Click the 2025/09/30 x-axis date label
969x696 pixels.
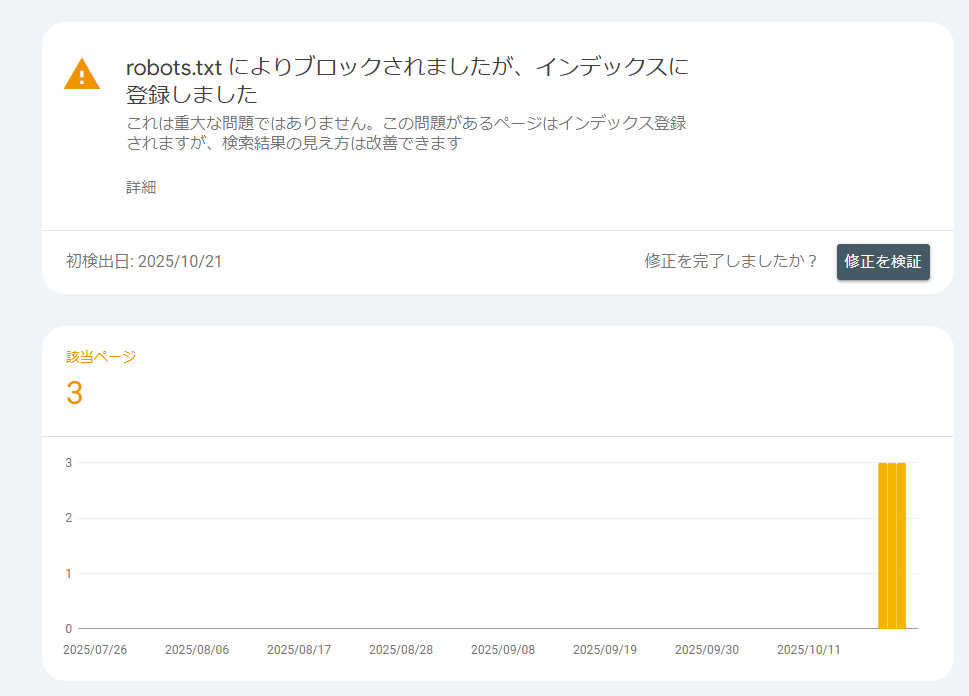click(707, 650)
